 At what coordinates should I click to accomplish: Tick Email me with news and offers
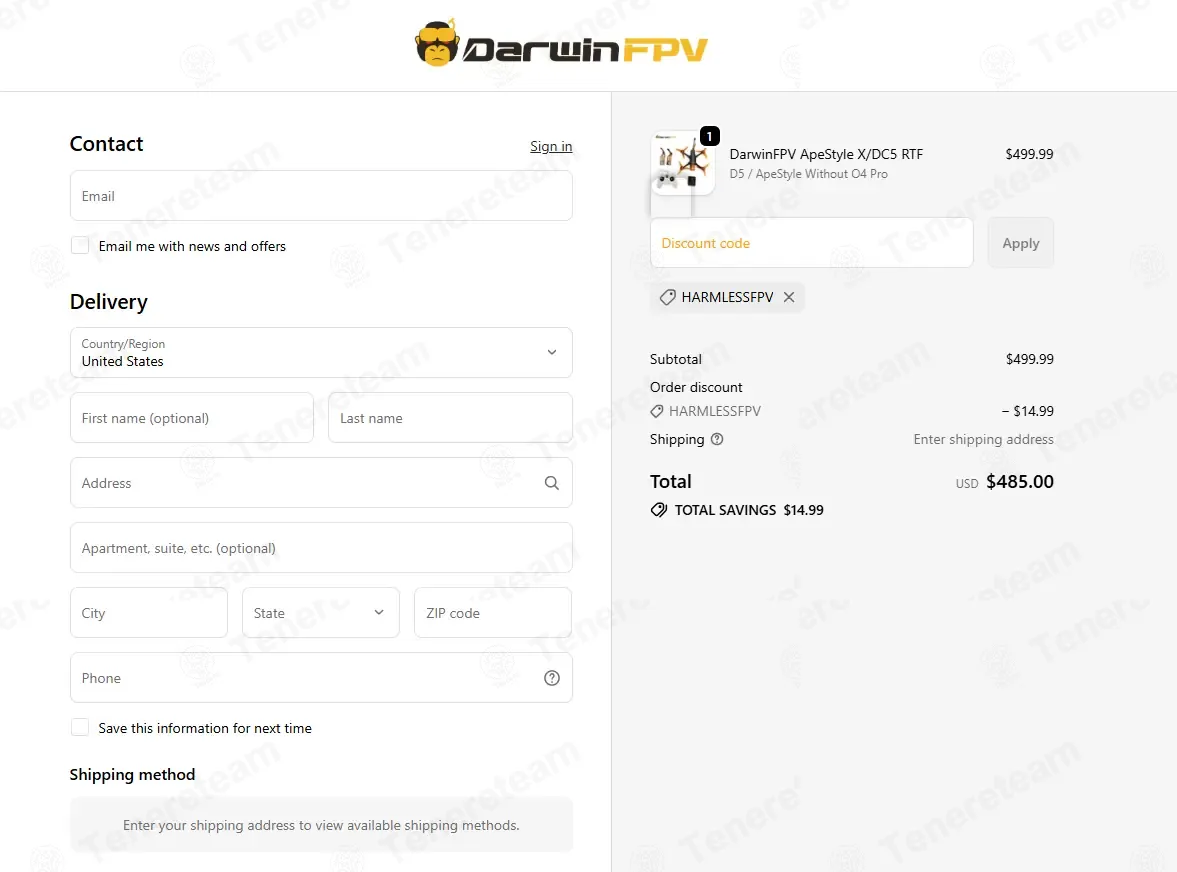(x=80, y=245)
